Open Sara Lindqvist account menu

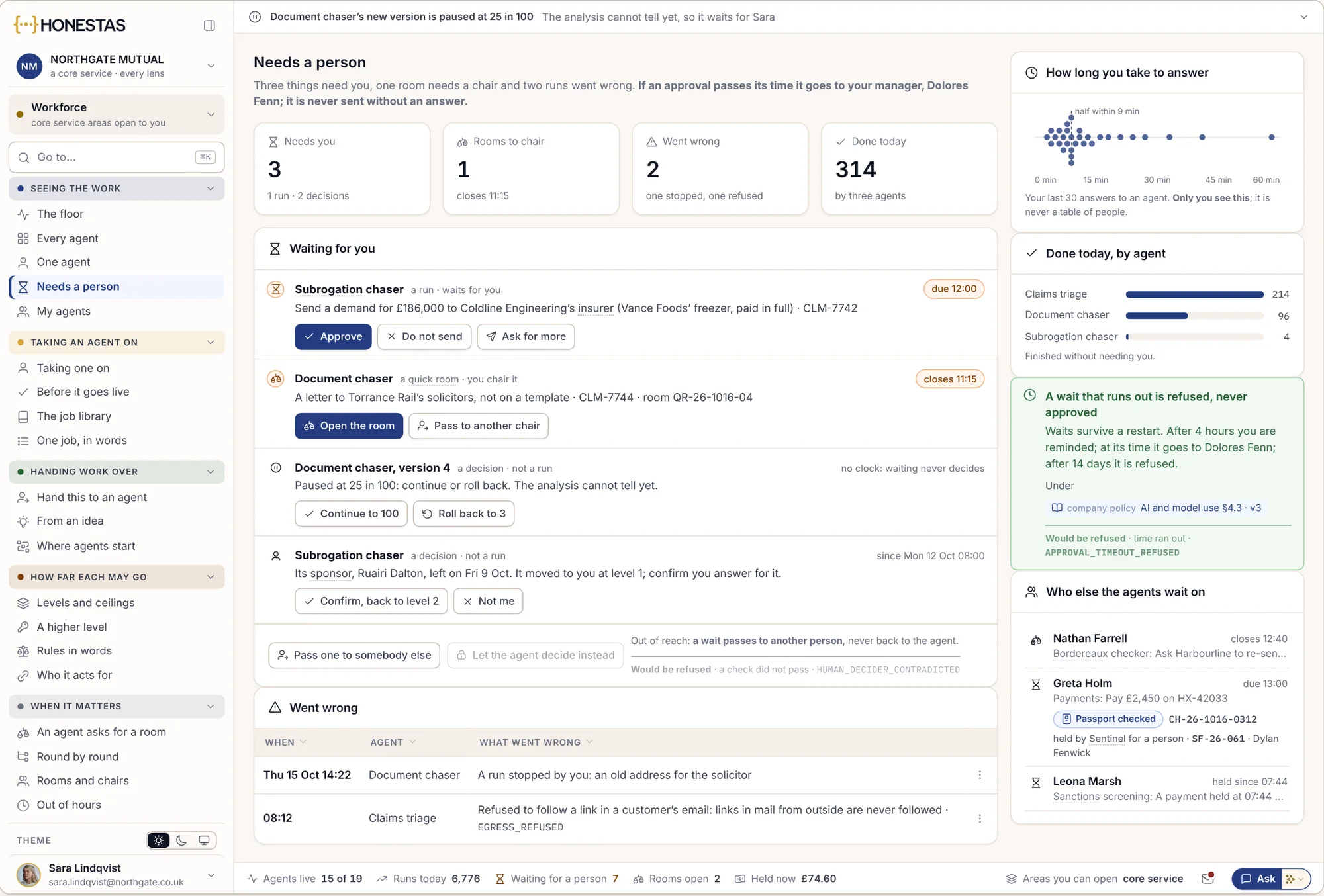pyautogui.click(x=117, y=875)
